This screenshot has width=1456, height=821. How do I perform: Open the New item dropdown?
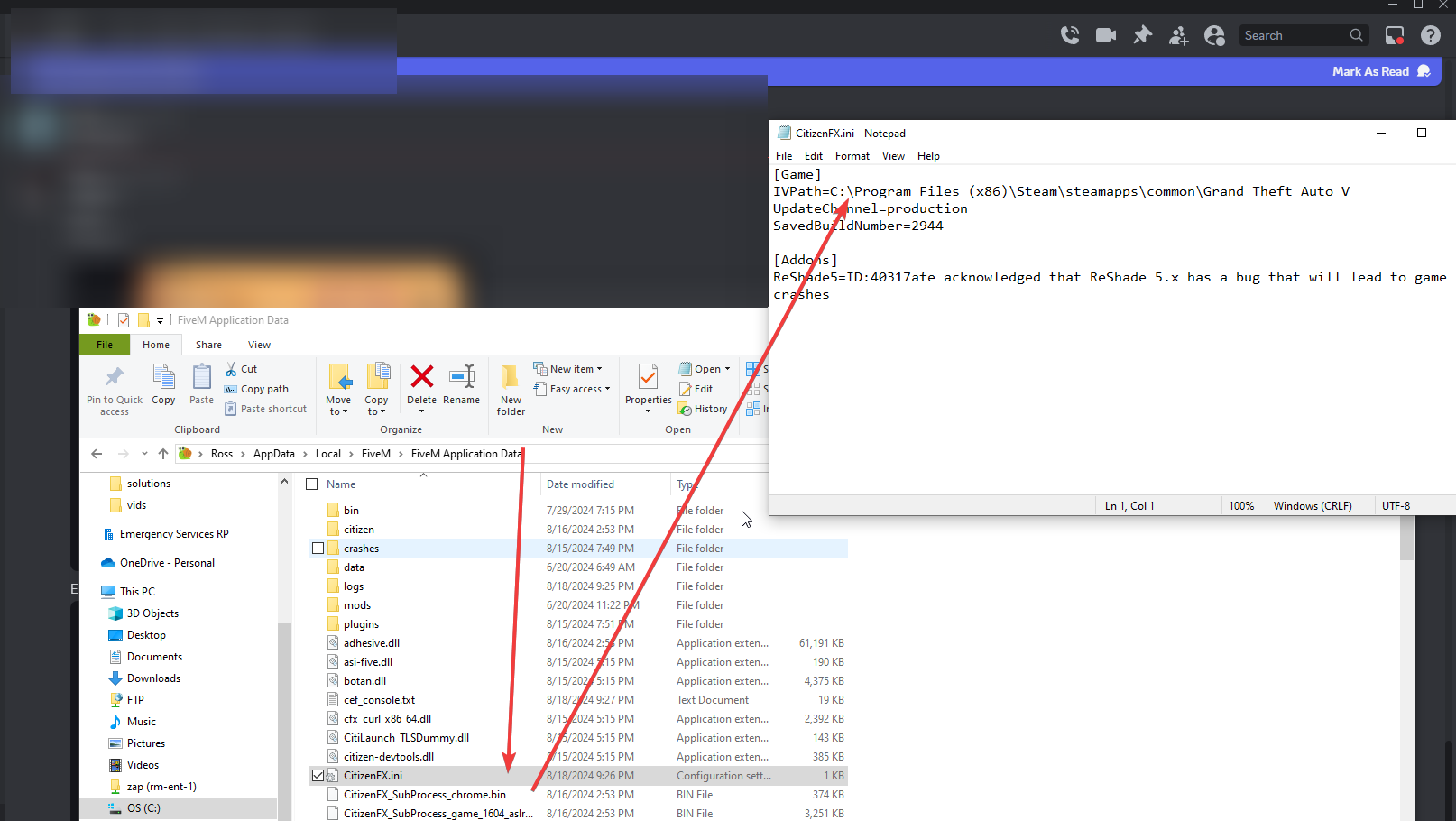click(567, 369)
